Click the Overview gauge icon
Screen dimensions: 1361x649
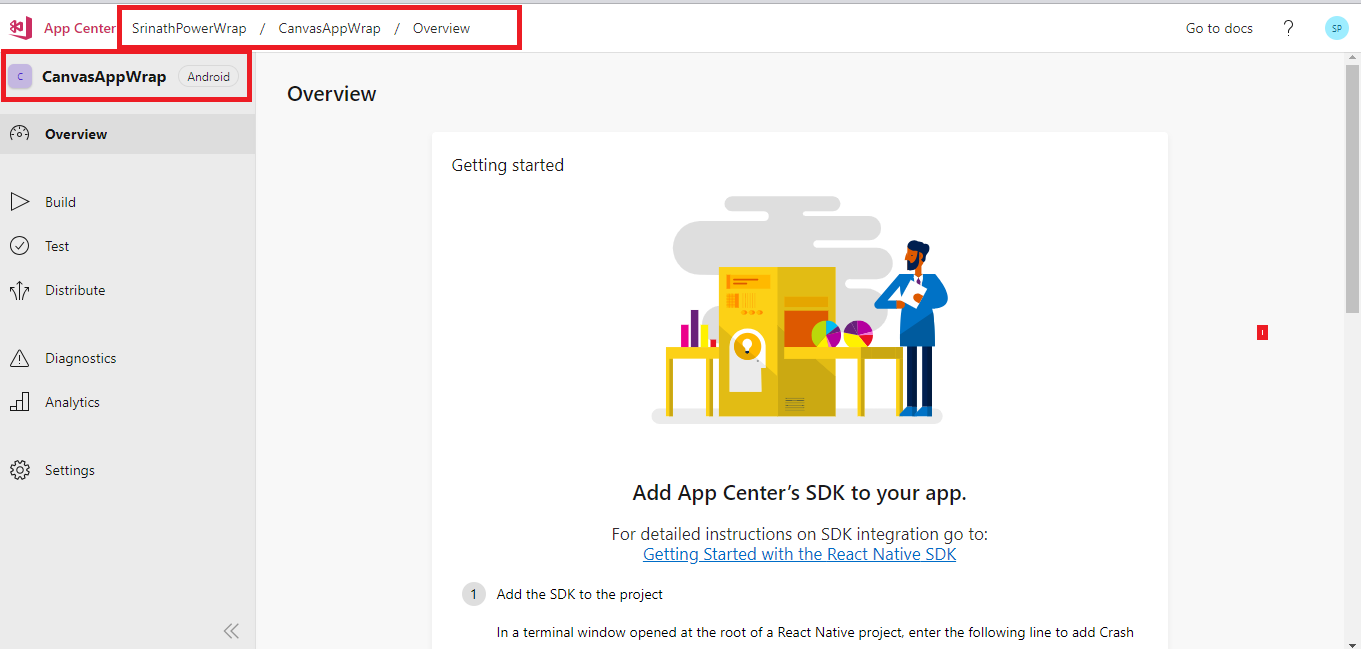pos(20,134)
